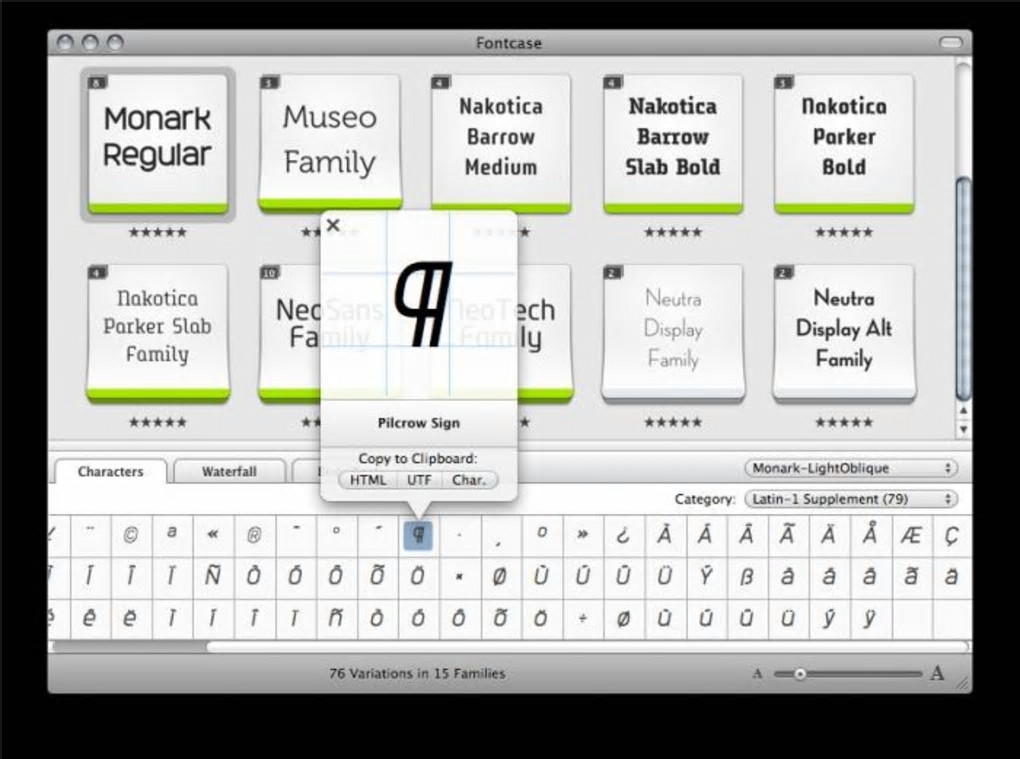Set star rating under Neutra Display Alt Family

(844, 422)
